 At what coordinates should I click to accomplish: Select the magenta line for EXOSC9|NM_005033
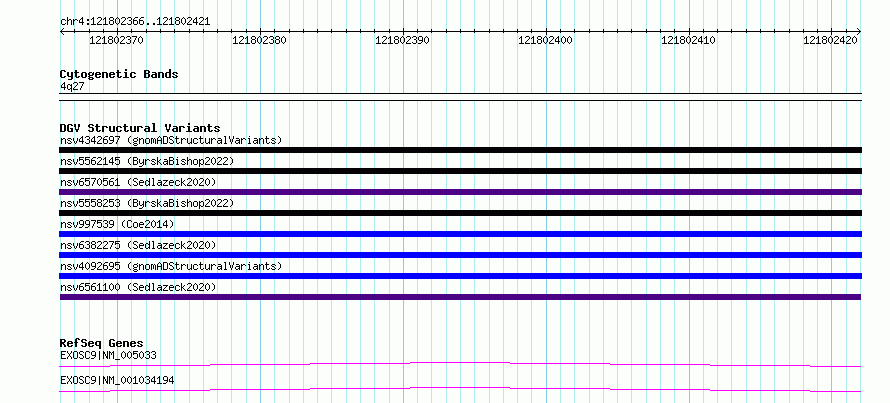pyautogui.click(x=460, y=364)
